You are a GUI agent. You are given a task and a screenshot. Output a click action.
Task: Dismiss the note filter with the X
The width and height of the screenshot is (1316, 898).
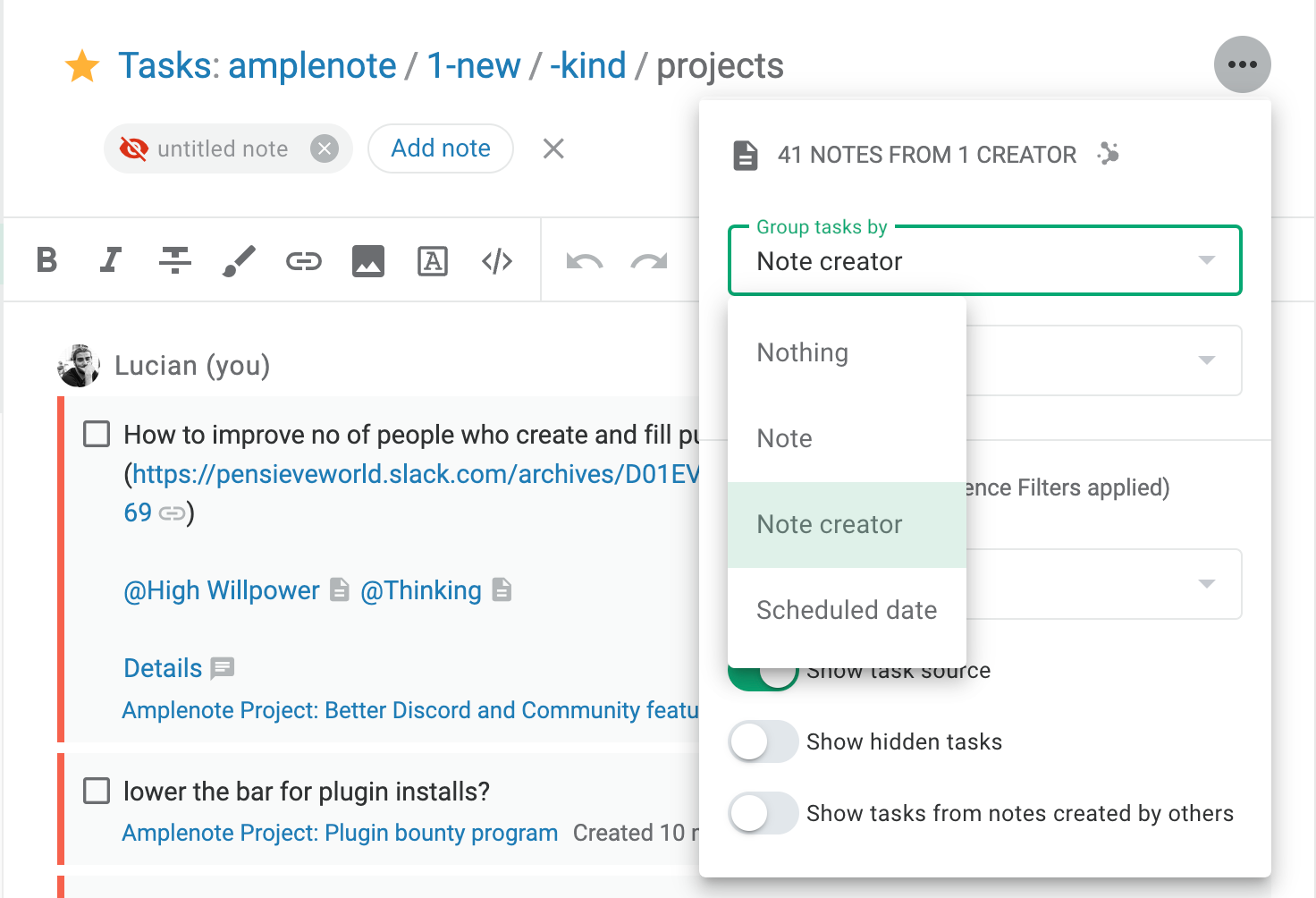click(553, 148)
